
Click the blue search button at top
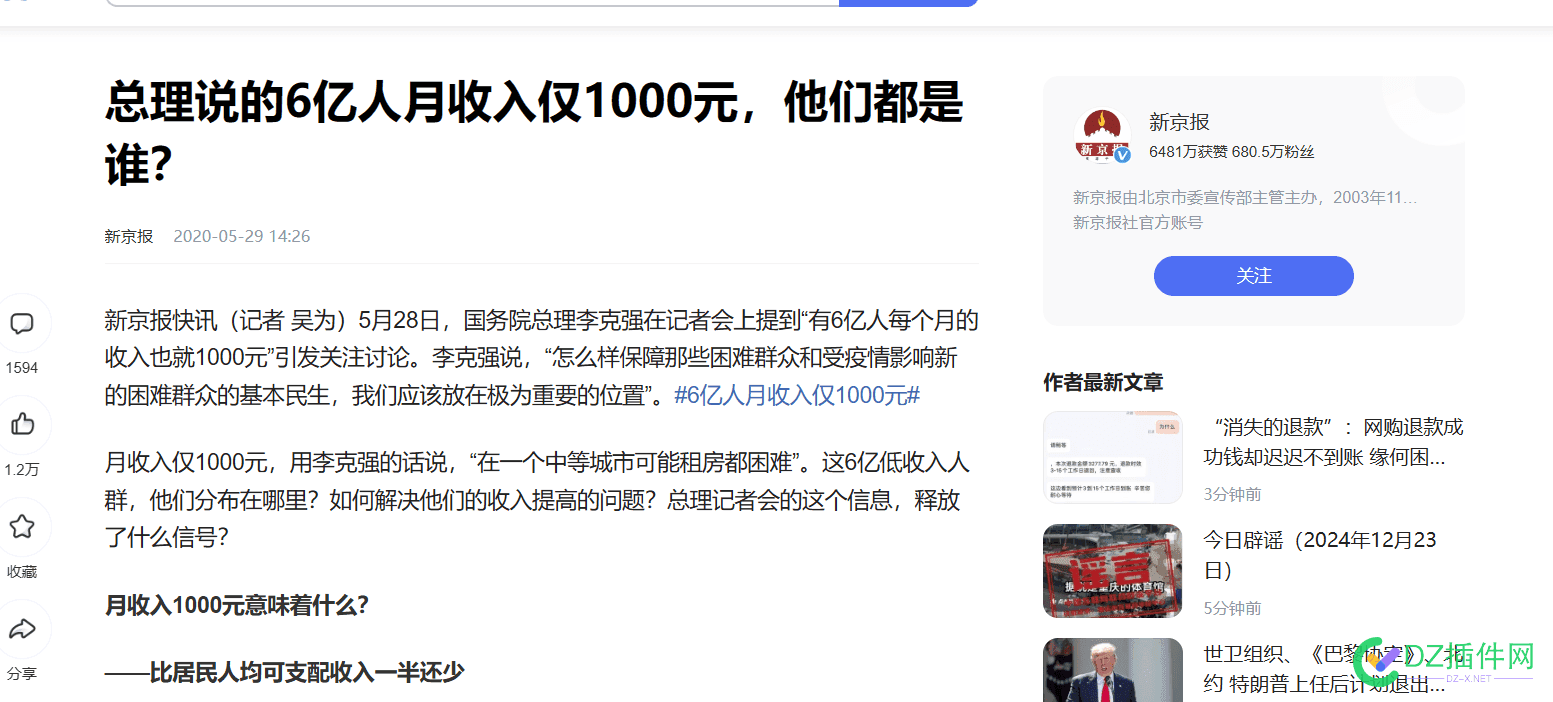(x=908, y=2)
